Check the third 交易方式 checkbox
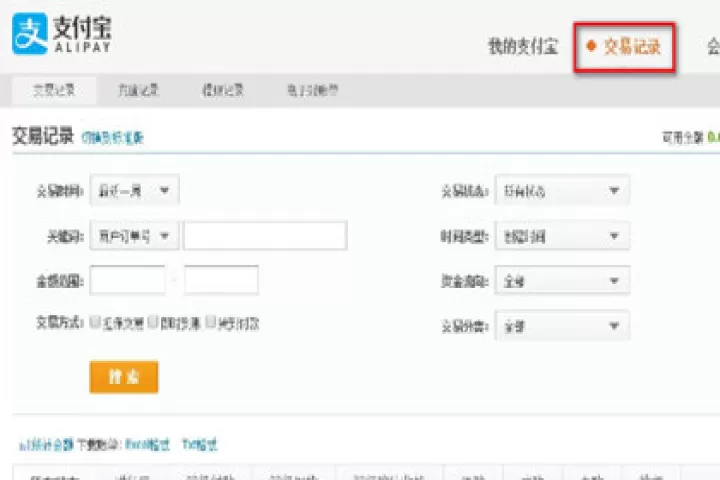The height and width of the screenshot is (480, 720). [x=210, y=322]
